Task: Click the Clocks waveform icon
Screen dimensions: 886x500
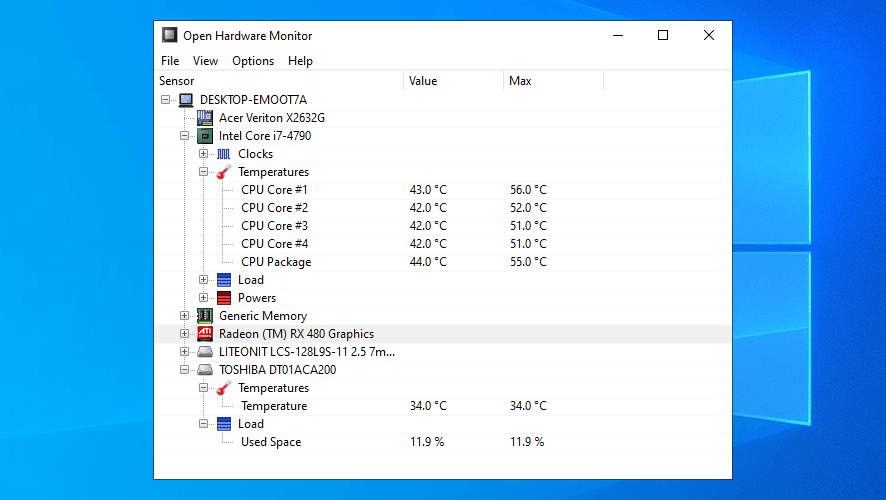Action: (224, 154)
